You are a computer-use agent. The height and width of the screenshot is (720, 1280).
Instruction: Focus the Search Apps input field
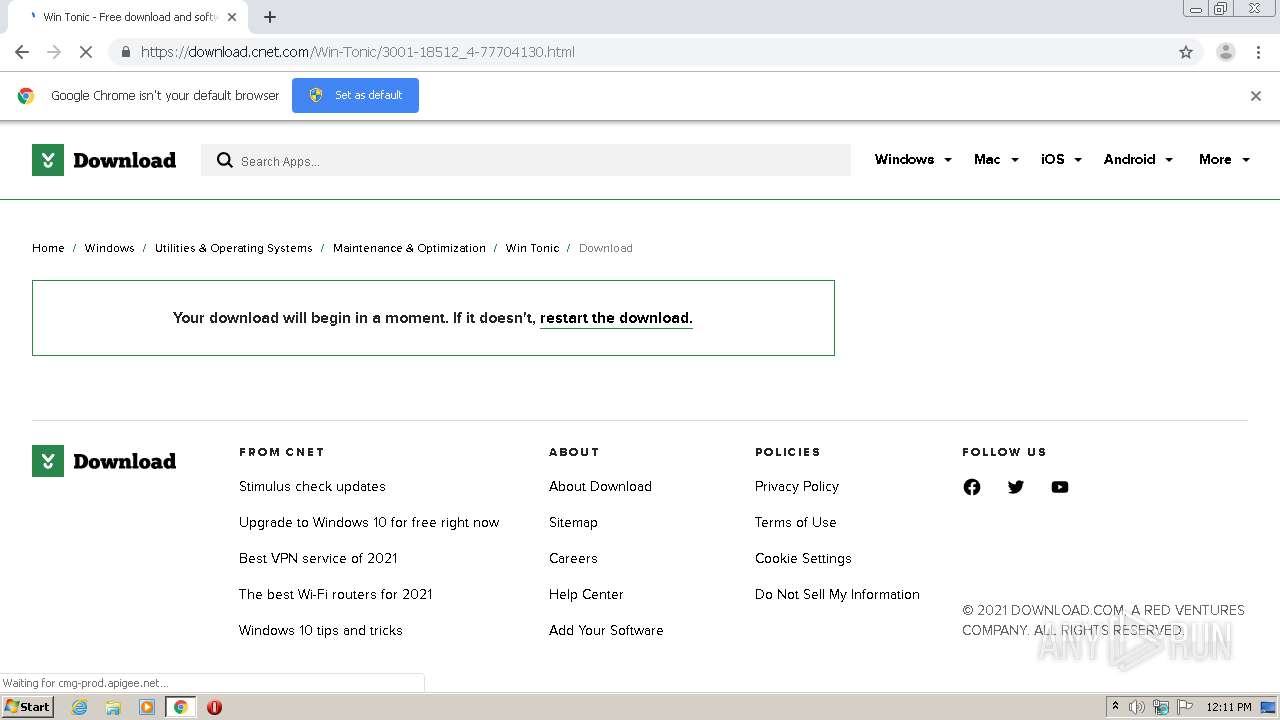(x=526, y=160)
